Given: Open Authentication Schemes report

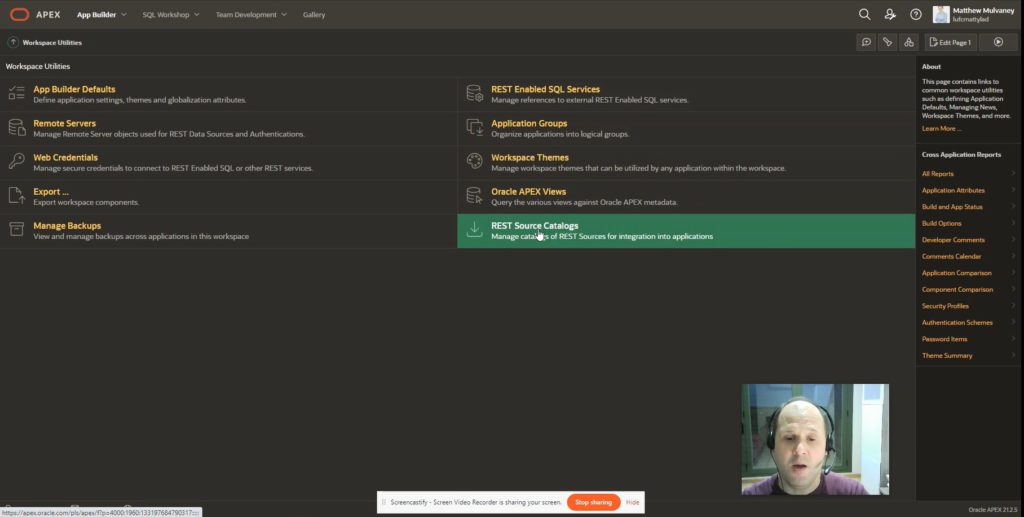Looking at the screenshot, I should point(957,322).
